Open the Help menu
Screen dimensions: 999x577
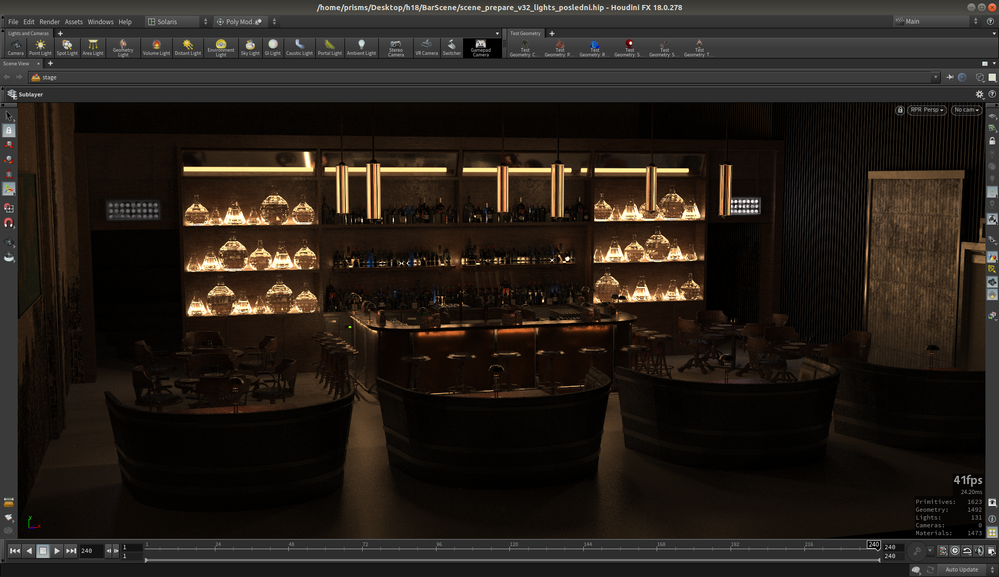125,22
